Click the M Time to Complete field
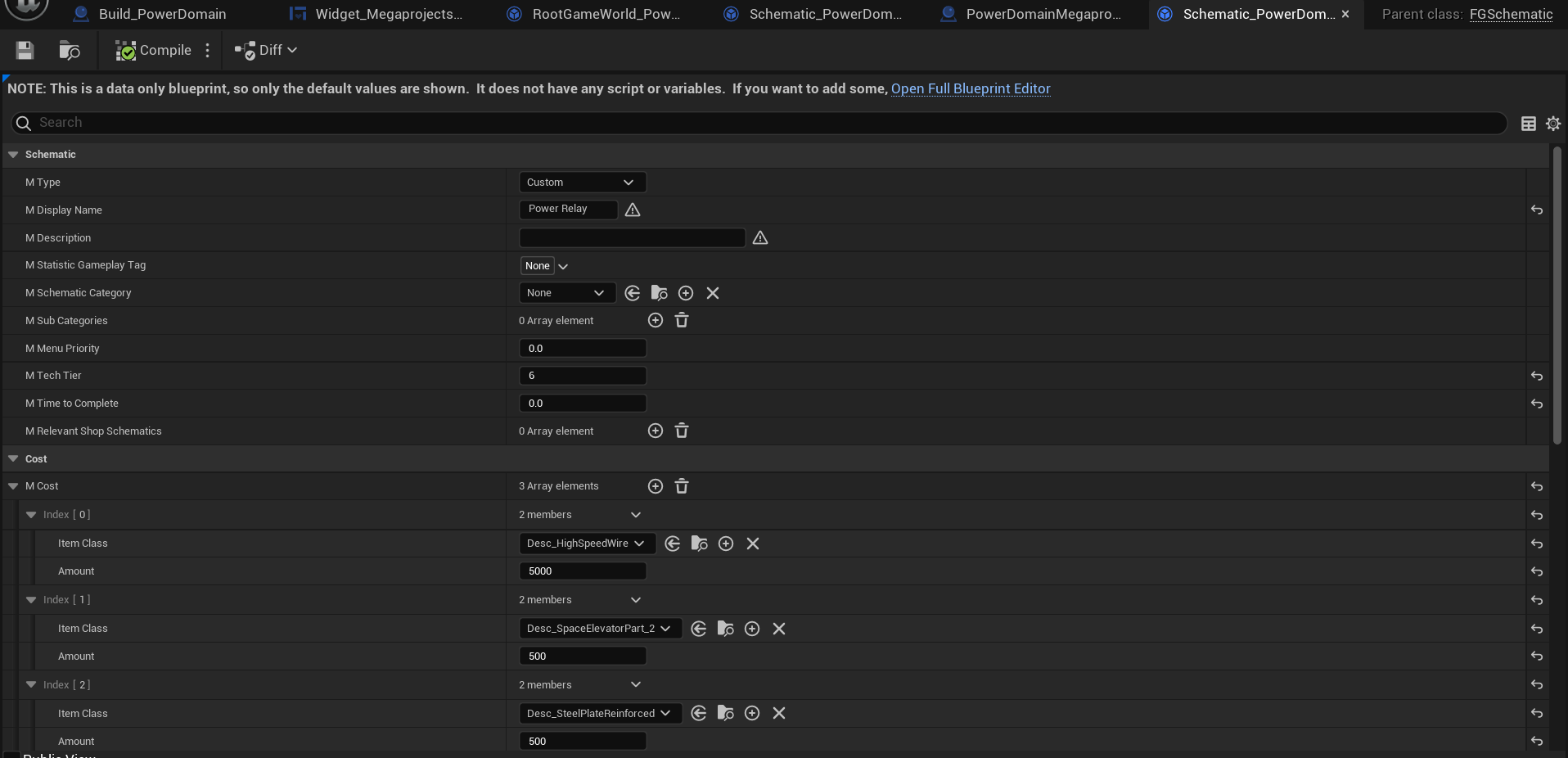 (x=583, y=404)
